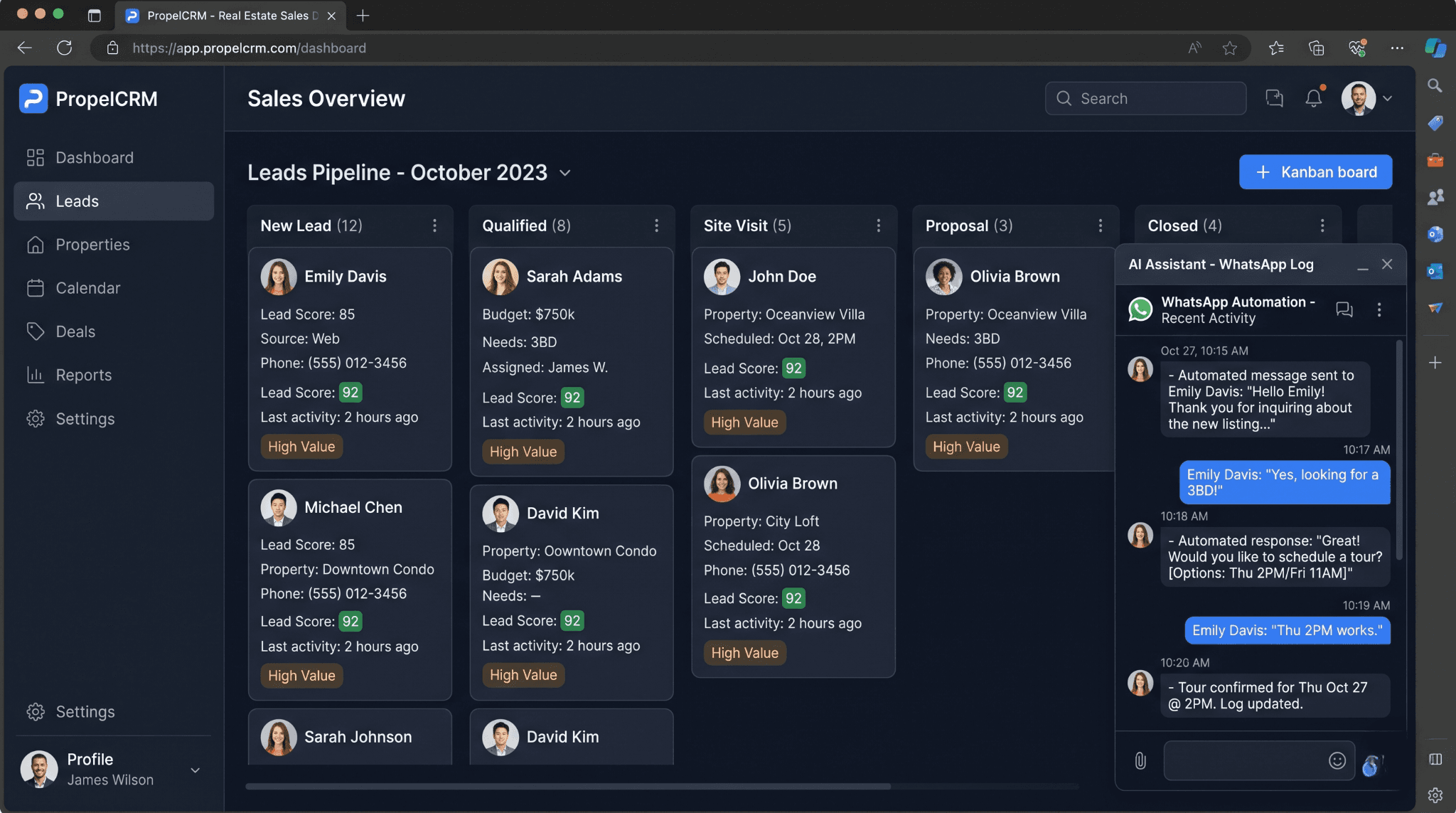Click the High Value tag on John Doe

[744, 423]
